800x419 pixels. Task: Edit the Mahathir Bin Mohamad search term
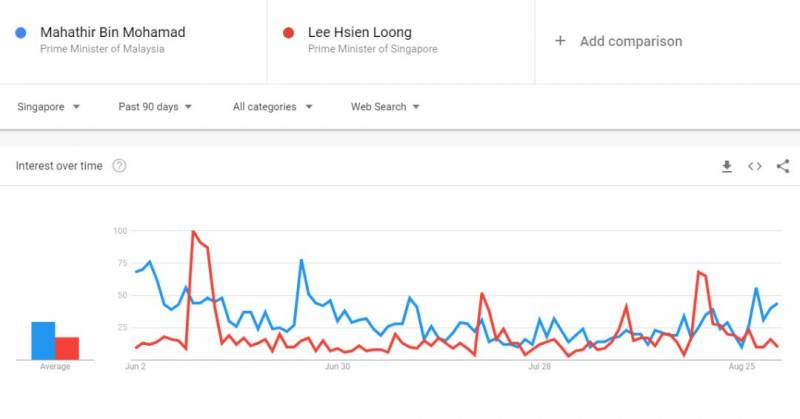[x=112, y=33]
